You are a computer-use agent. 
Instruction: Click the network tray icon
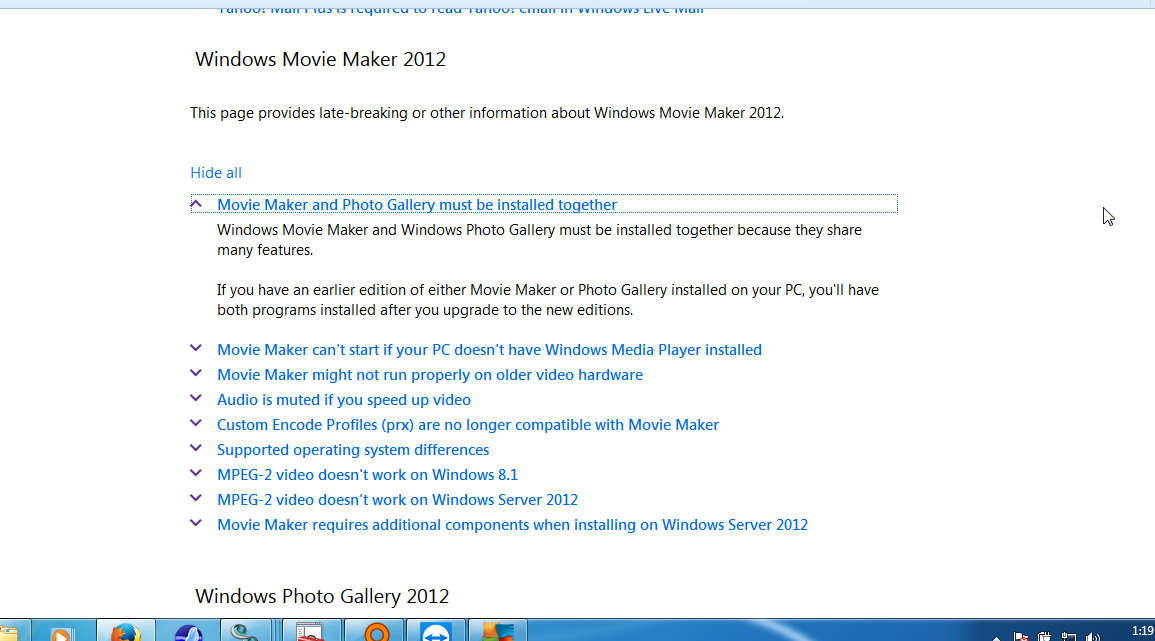point(1069,637)
